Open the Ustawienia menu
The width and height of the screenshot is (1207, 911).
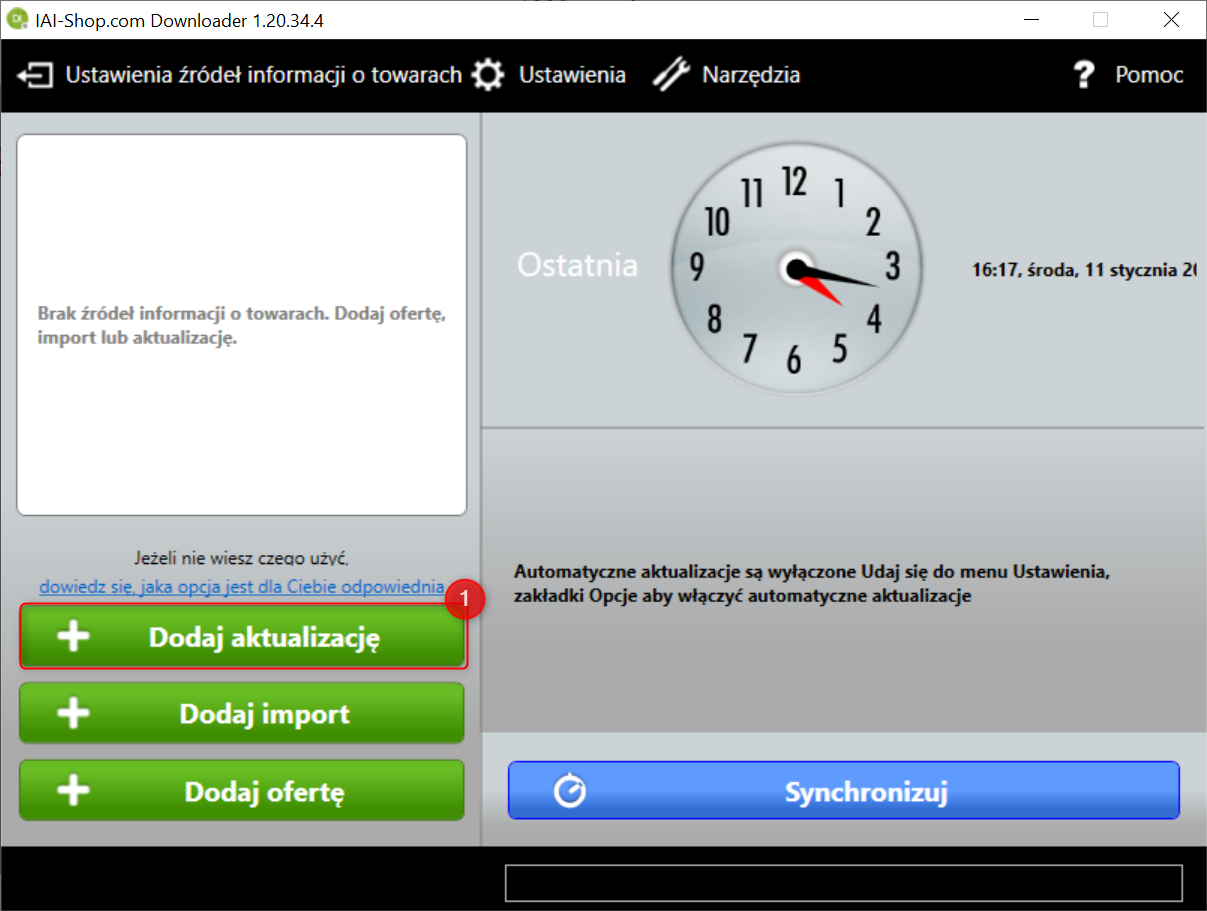[572, 75]
